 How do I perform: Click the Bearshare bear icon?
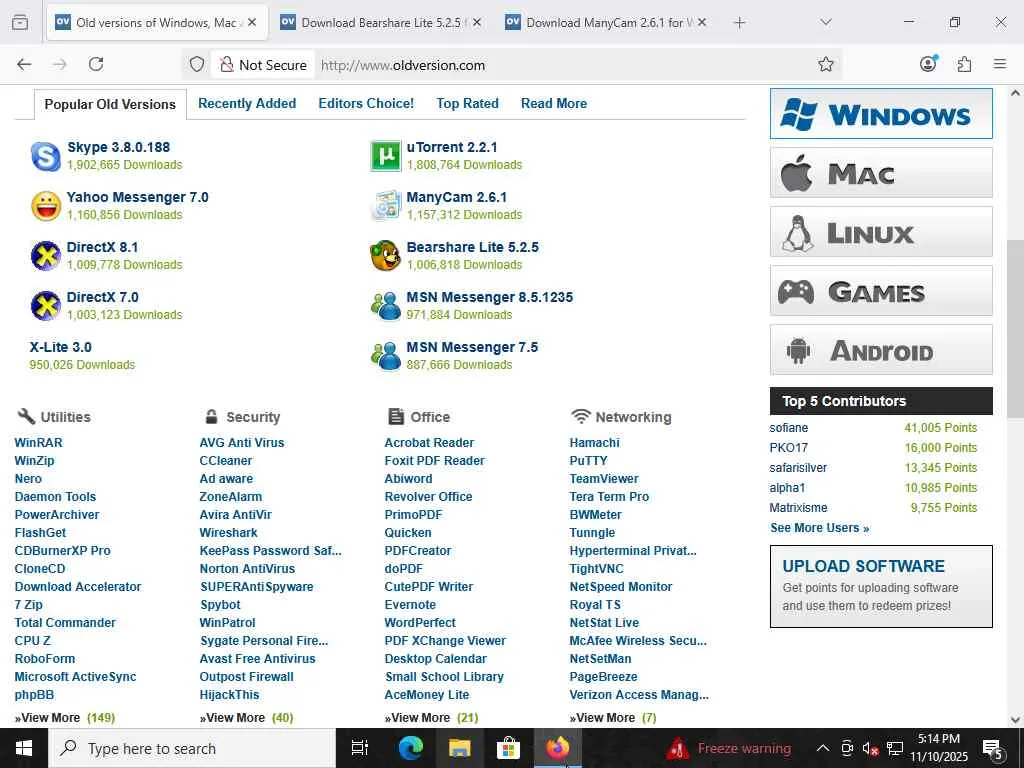coord(385,256)
